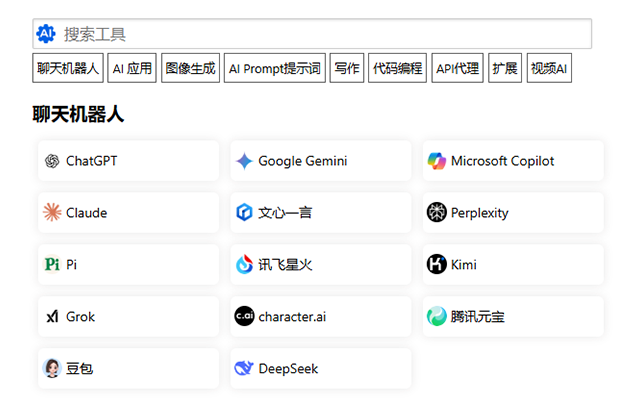Open the Google Gemini link text

pyautogui.click(x=302, y=161)
